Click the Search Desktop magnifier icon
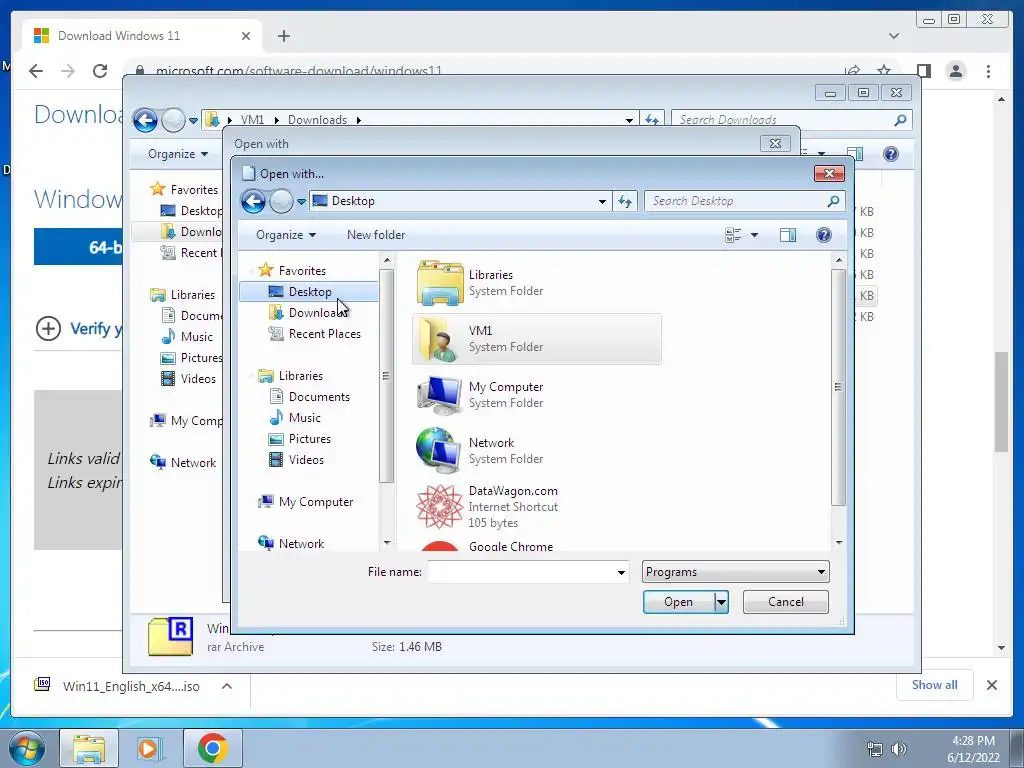Viewport: 1024px width, 768px height. 833,201
